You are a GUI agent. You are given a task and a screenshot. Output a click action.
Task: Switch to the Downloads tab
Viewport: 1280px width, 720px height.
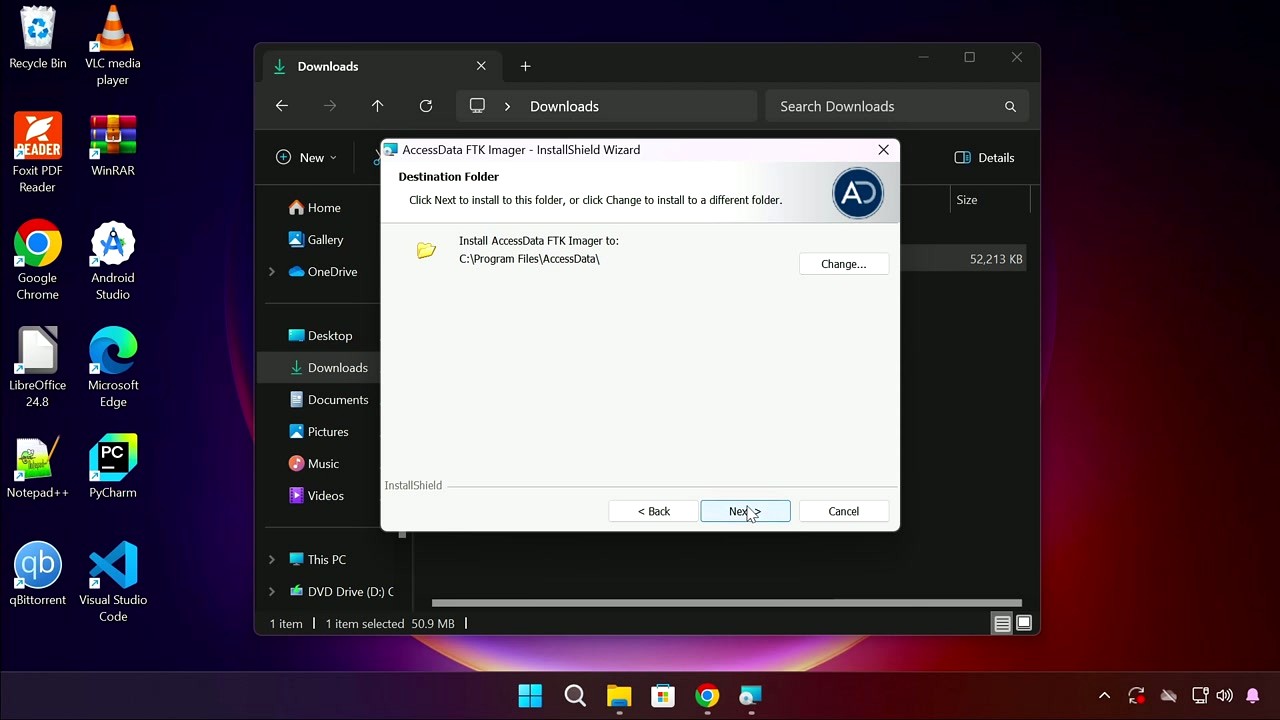[328, 66]
